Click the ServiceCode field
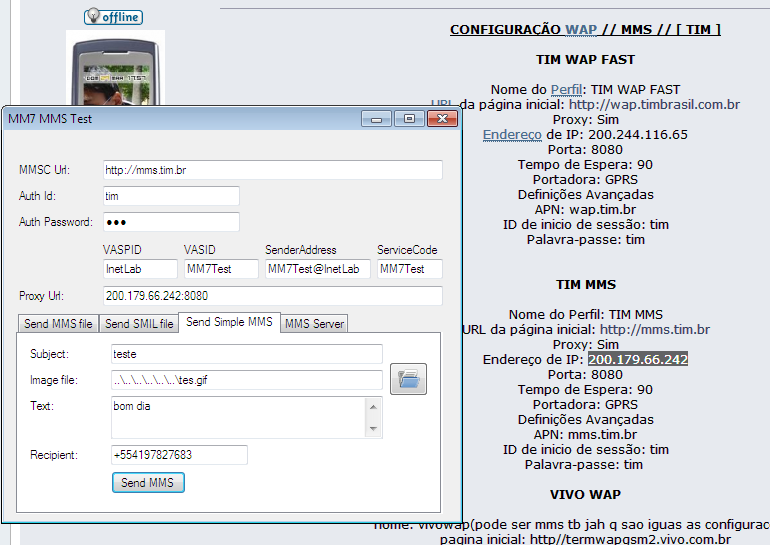Screen dimensions: 770x545 [410, 269]
